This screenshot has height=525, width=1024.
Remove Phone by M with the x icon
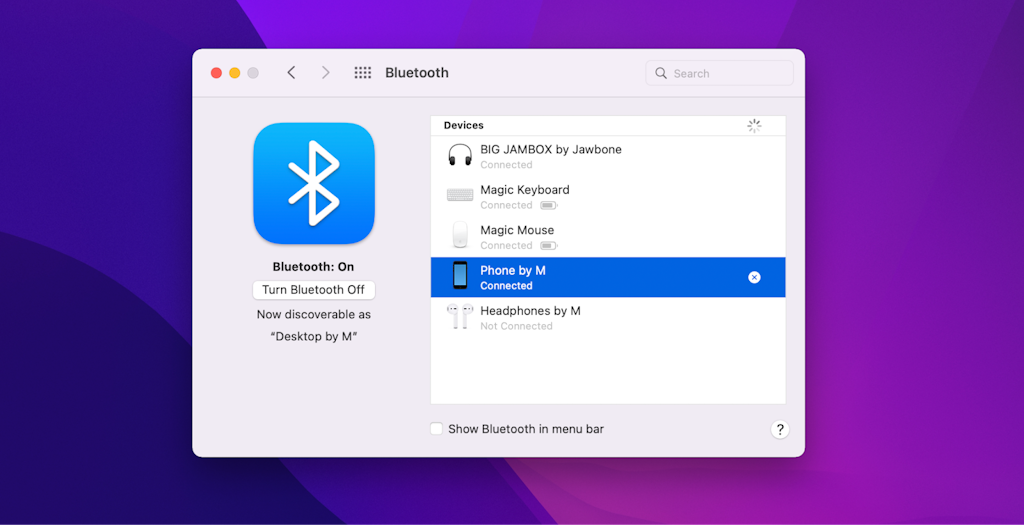754,278
